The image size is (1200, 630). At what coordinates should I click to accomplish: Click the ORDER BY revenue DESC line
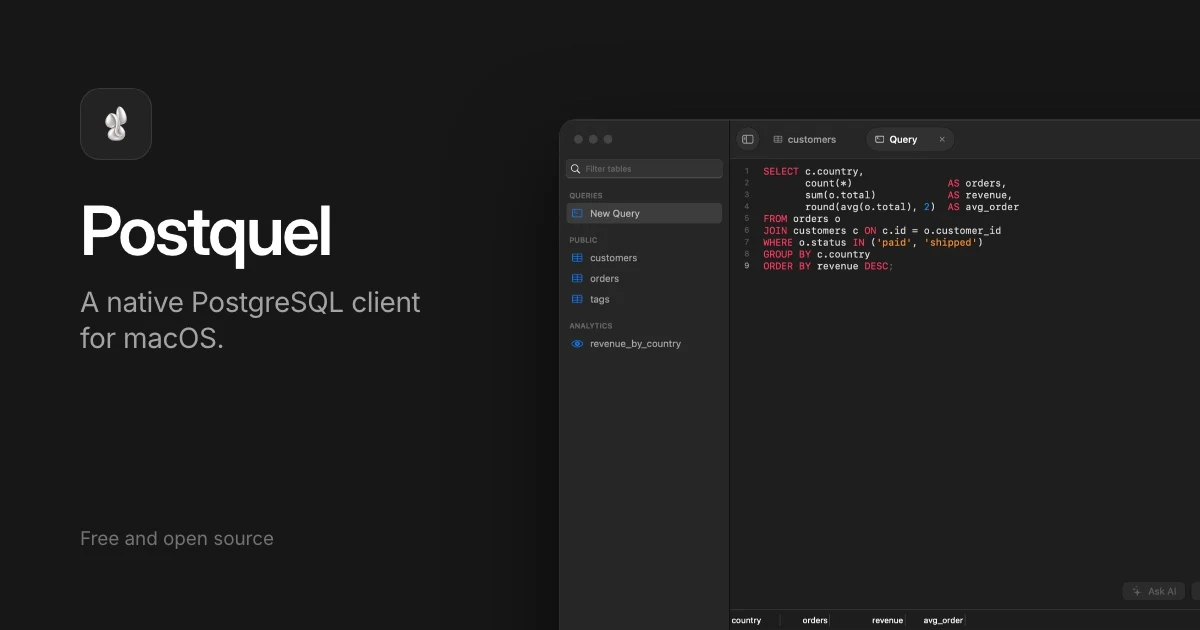pyautogui.click(x=828, y=267)
